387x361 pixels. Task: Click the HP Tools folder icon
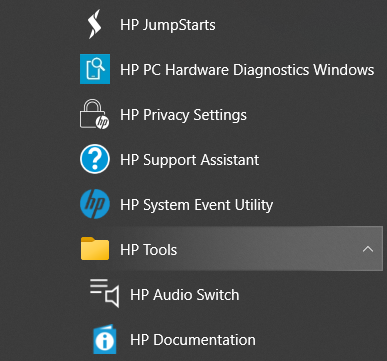tap(95, 249)
